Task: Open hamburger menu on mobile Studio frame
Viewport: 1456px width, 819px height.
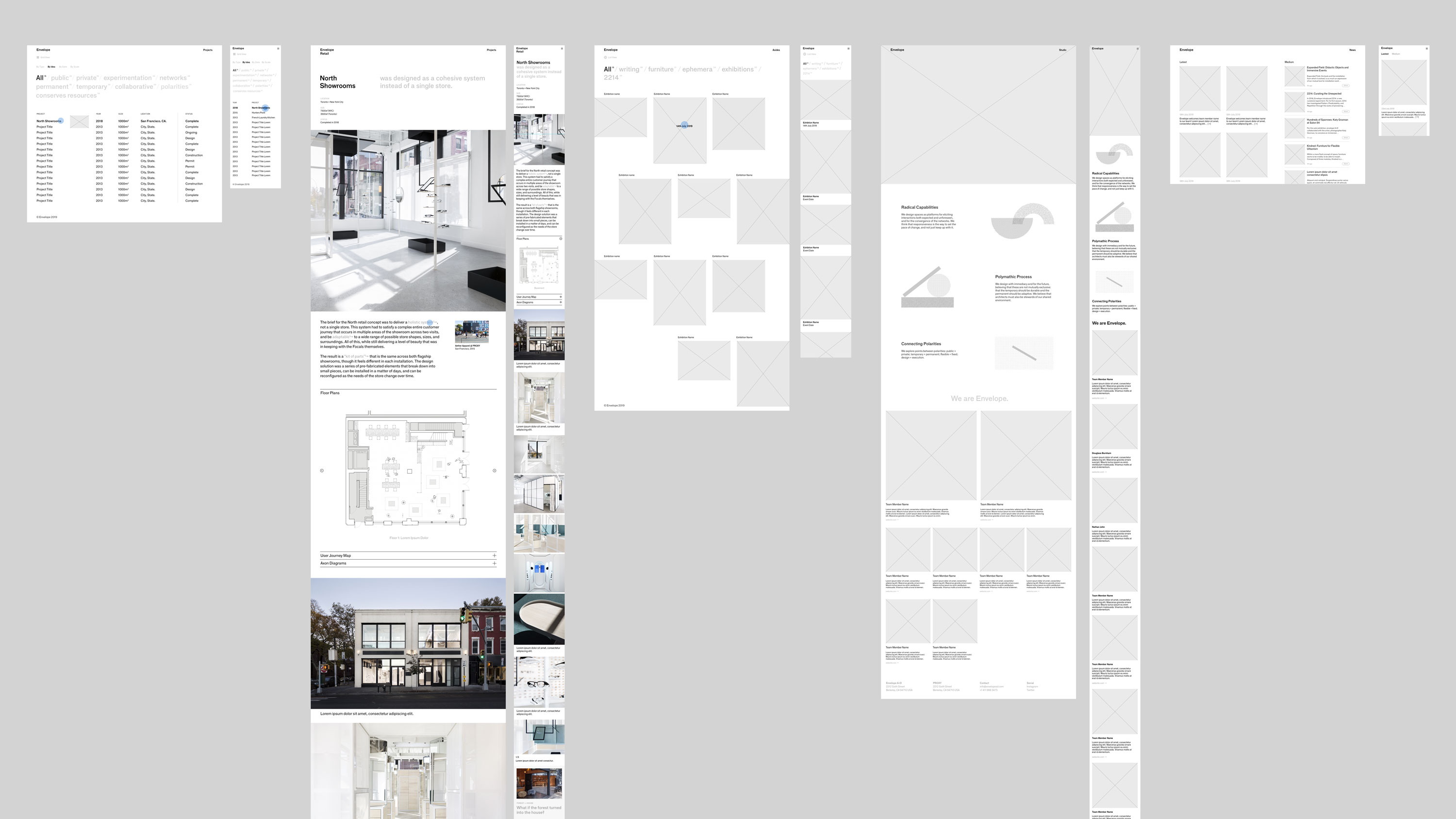Action: click(x=1137, y=49)
